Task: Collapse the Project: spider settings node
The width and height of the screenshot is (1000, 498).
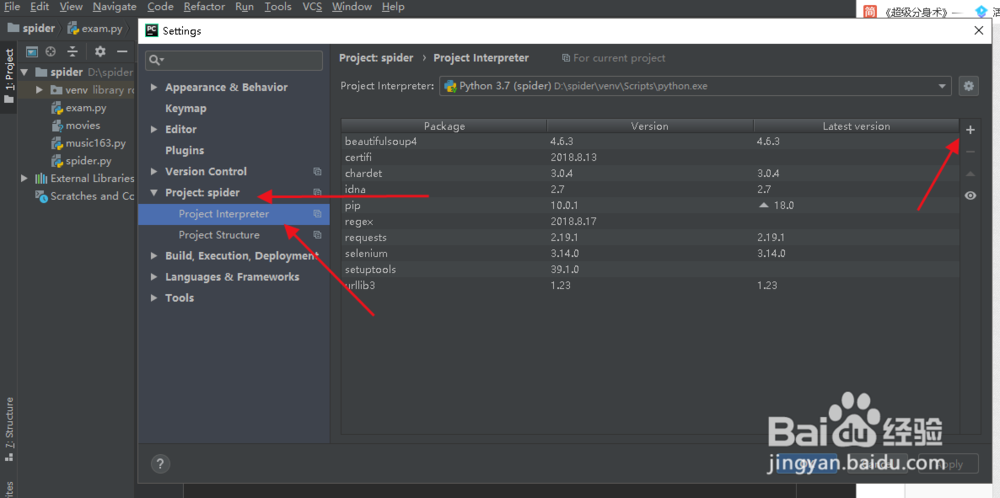Action: (x=154, y=193)
